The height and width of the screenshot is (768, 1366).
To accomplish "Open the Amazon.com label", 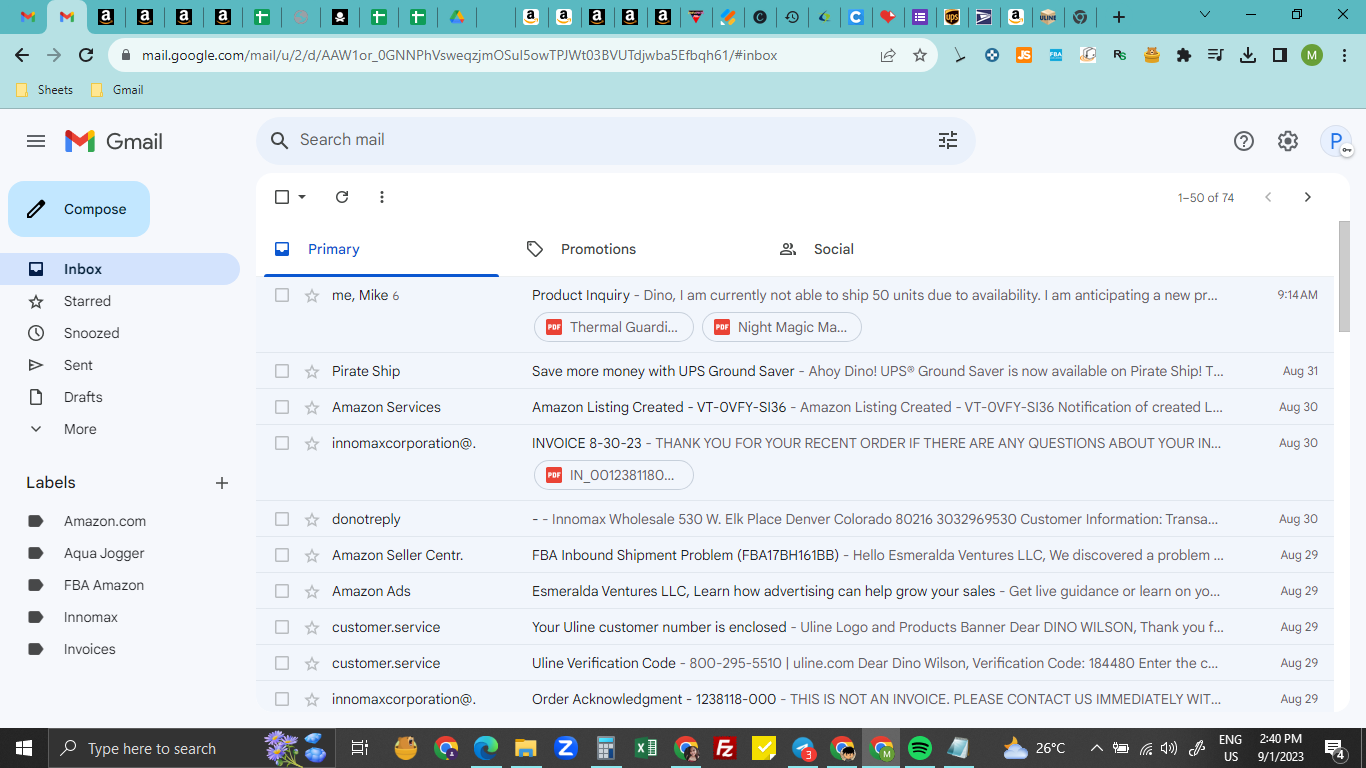I will click(x=105, y=521).
